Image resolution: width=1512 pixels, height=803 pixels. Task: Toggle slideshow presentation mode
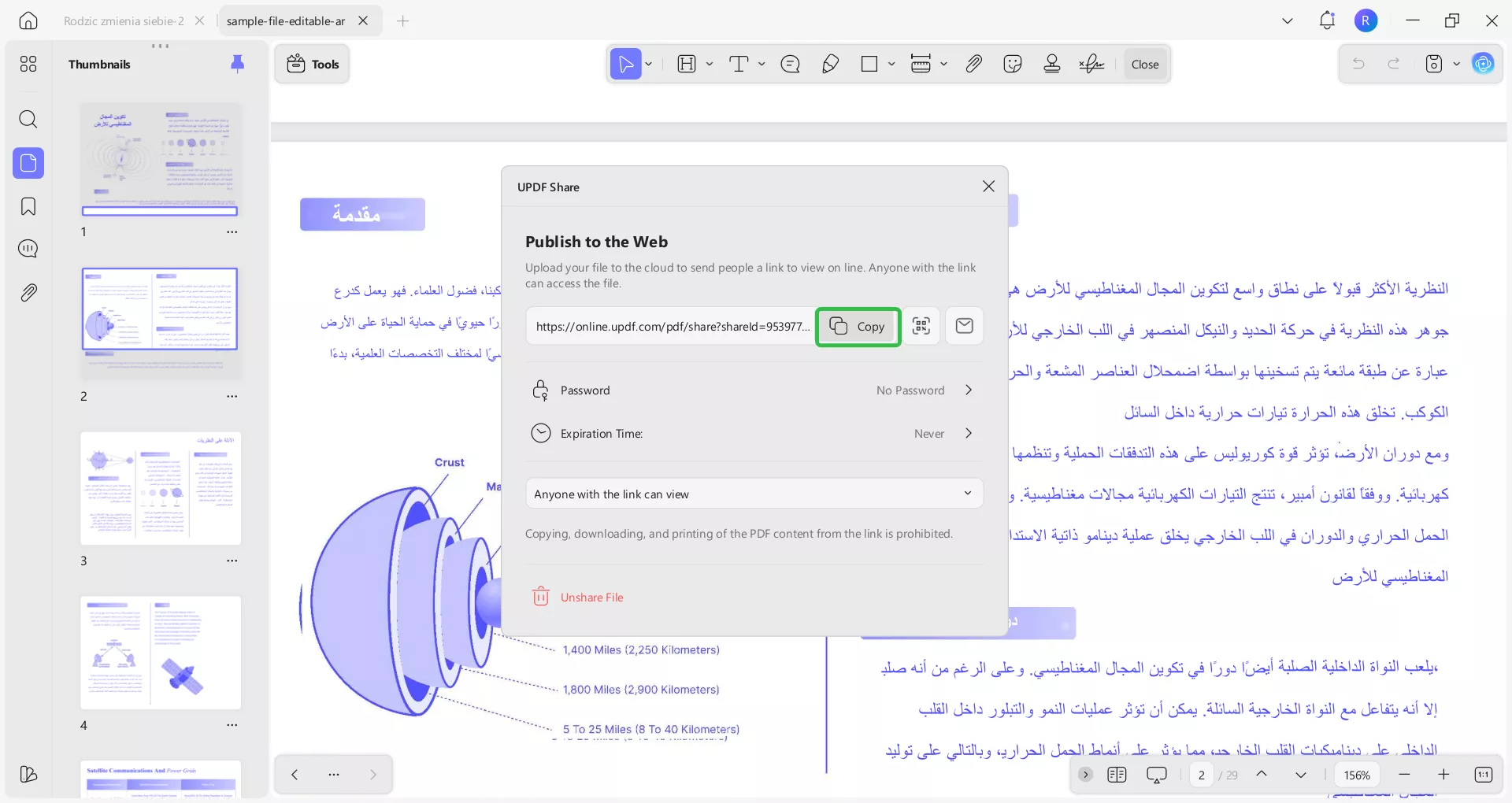click(x=1157, y=775)
